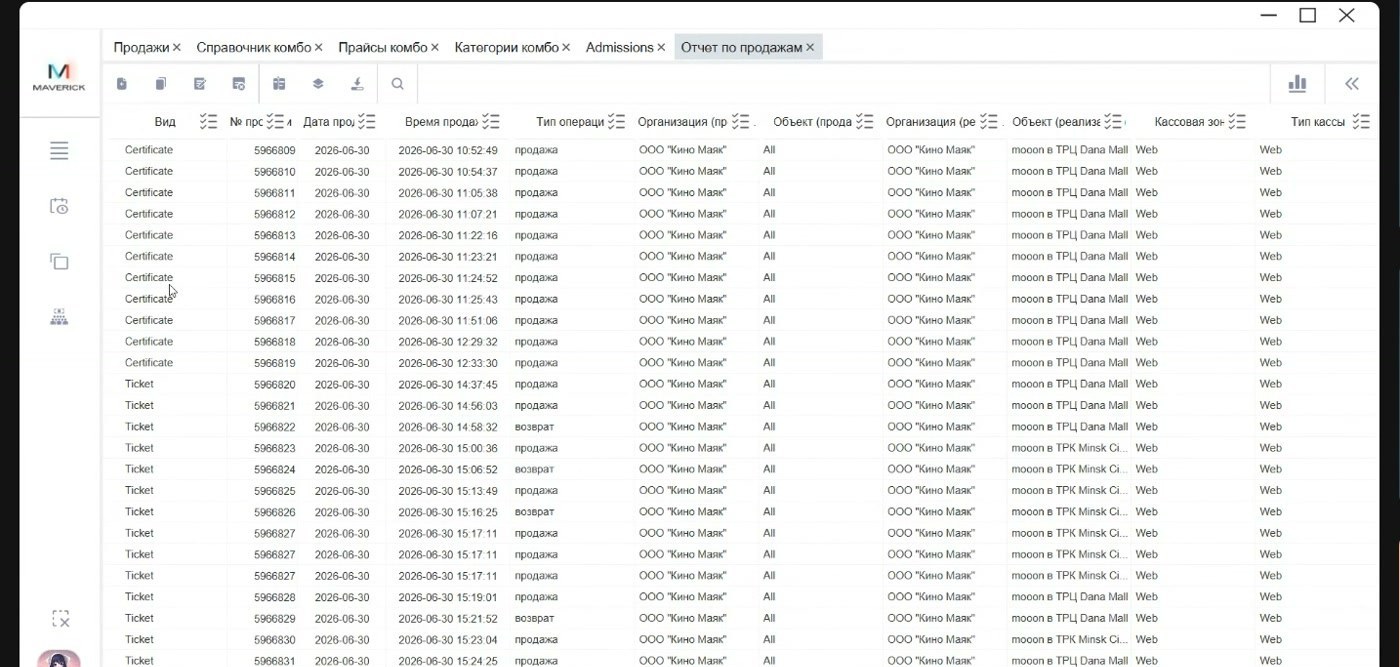1400x667 pixels.
Task: Close the Категории комбо tab
Action: (x=566, y=47)
